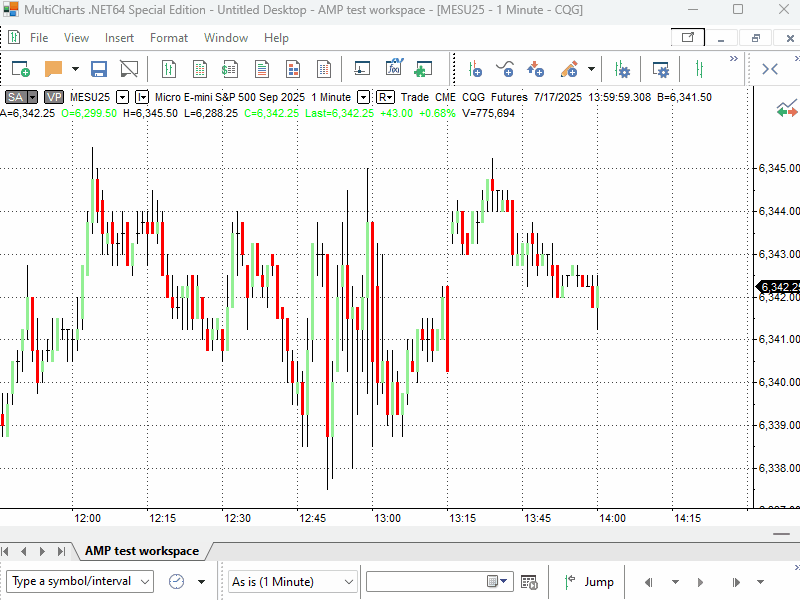Screen dimensions: 800x600
Task: Open the Insert menu
Action: point(119,38)
